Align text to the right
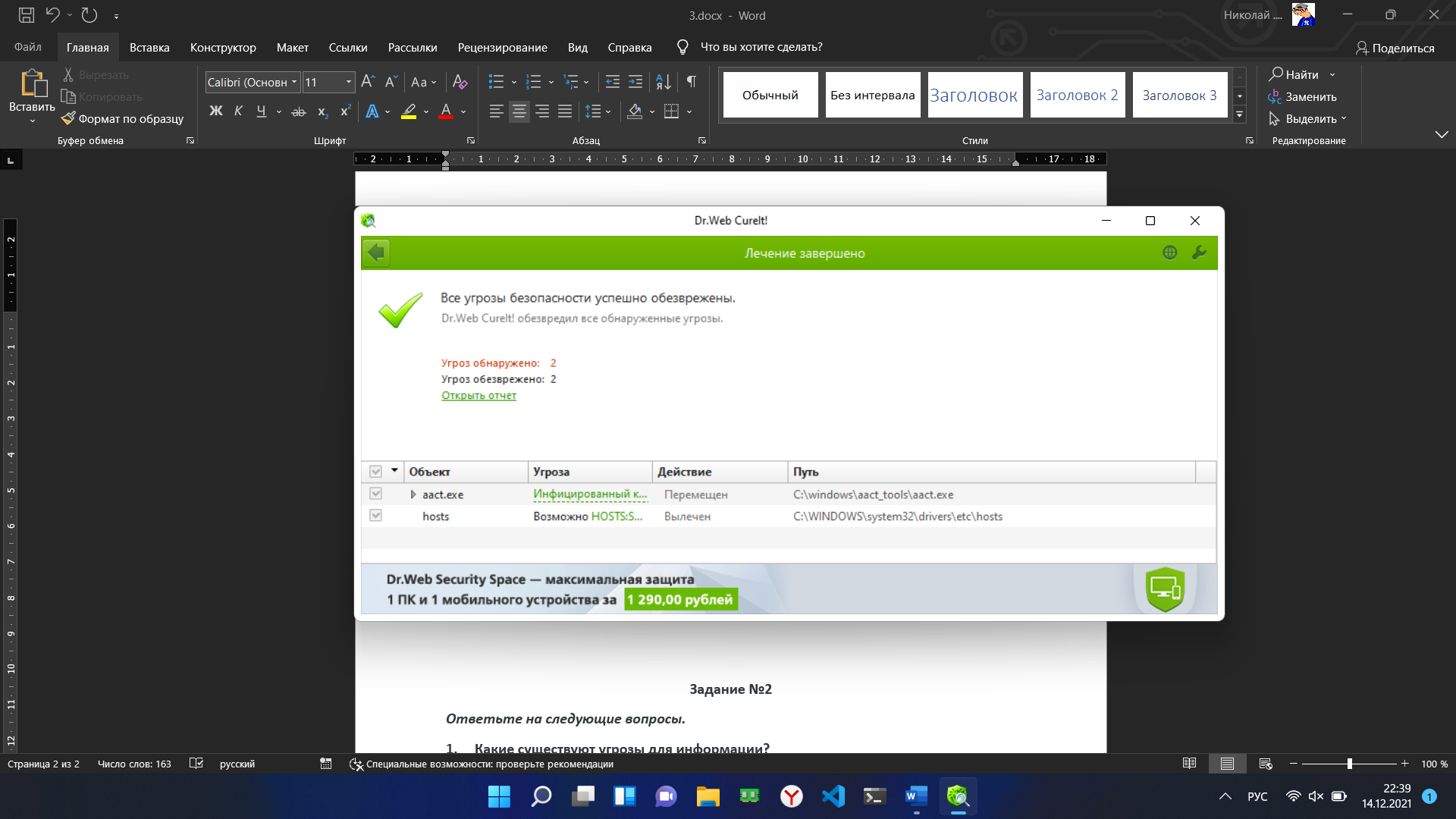1456x819 pixels. [542, 111]
